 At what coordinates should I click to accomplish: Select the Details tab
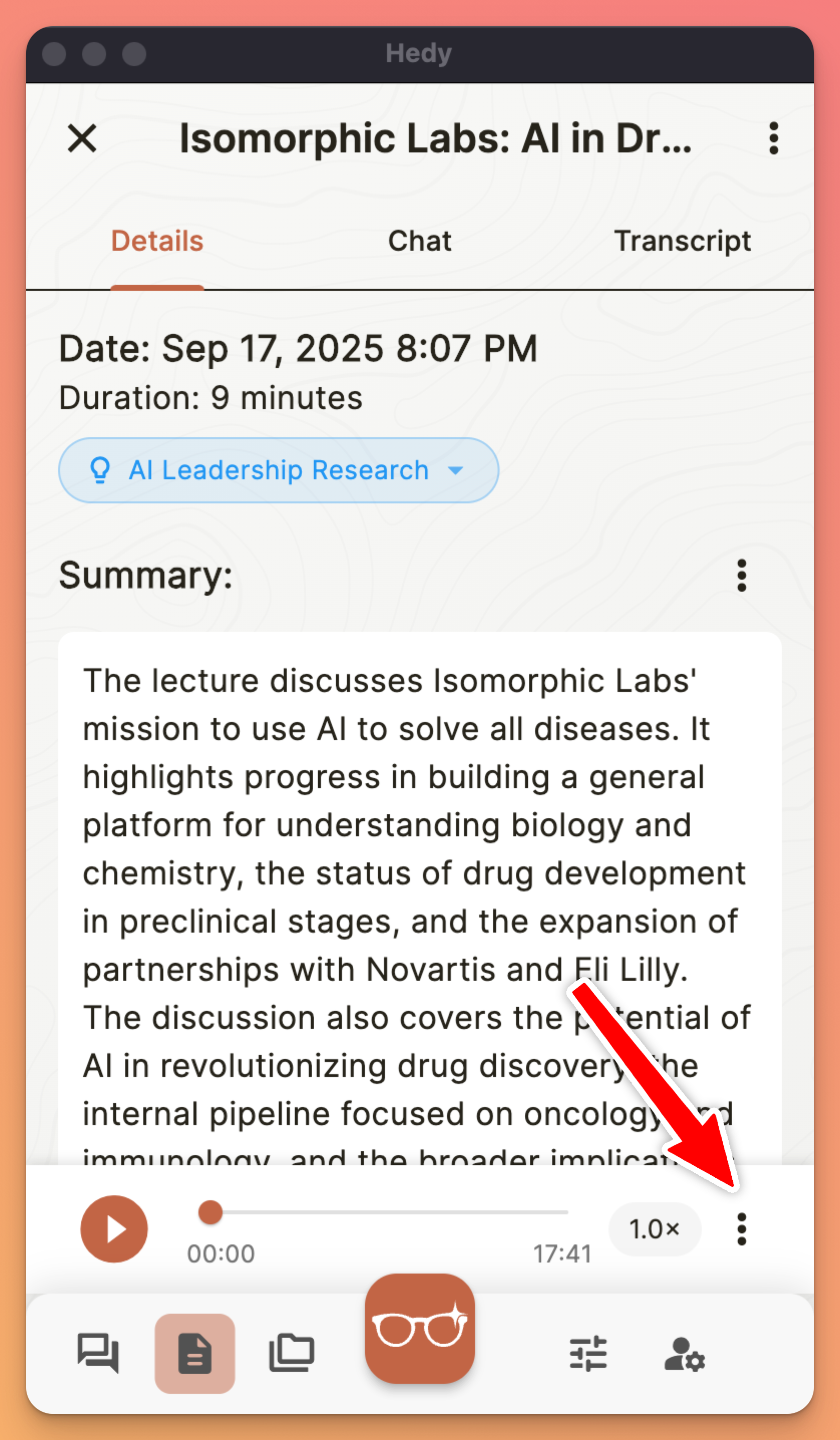(157, 241)
